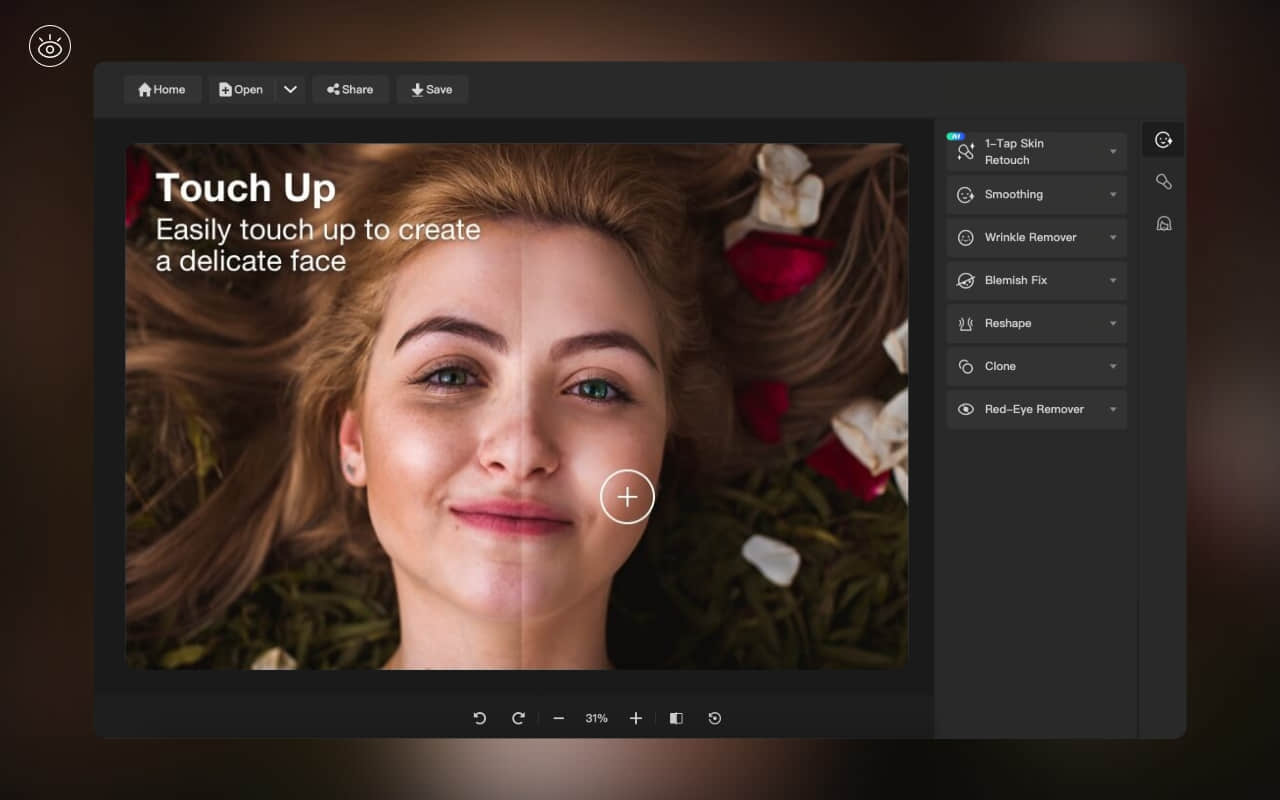The image size is (1280, 800).
Task: Open the hair sidebar tab icon
Action: (x=1163, y=224)
